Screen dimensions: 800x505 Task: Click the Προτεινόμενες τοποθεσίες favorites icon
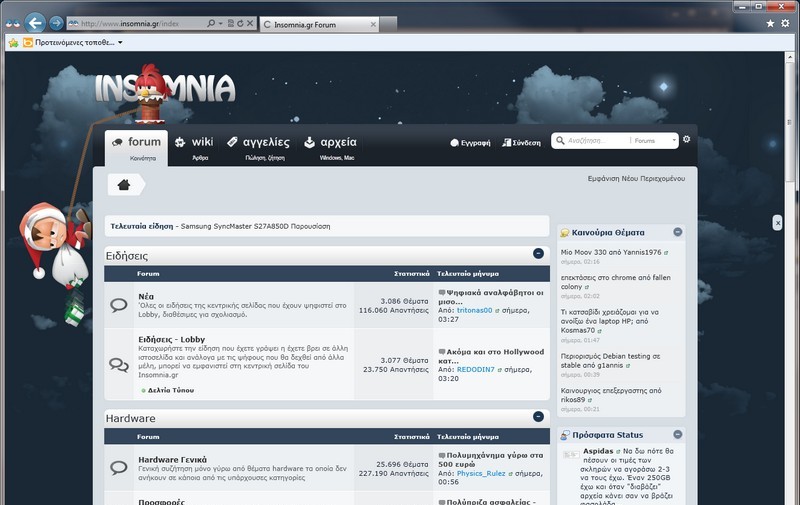tap(28, 42)
